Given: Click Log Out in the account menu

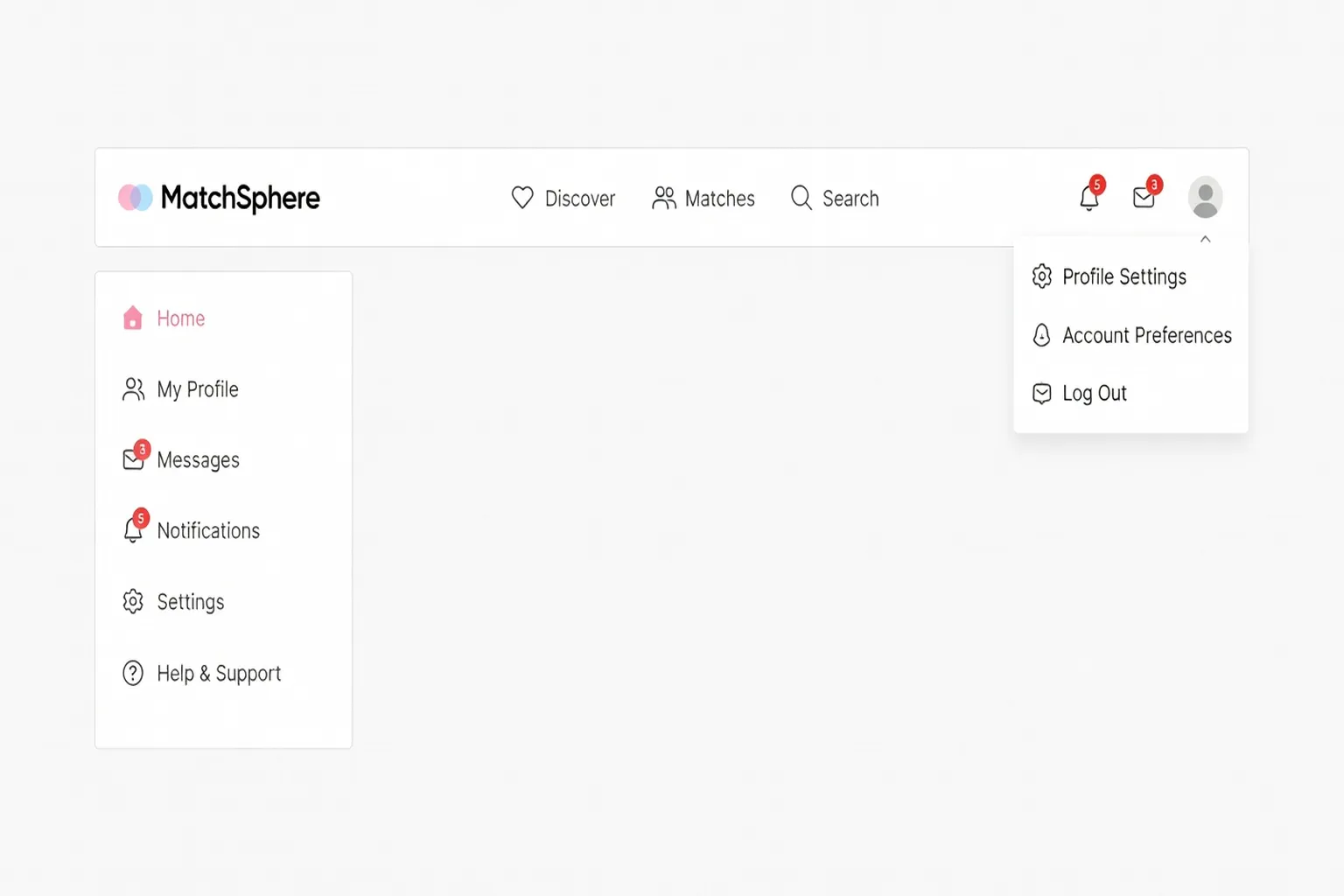Looking at the screenshot, I should point(1094,393).
